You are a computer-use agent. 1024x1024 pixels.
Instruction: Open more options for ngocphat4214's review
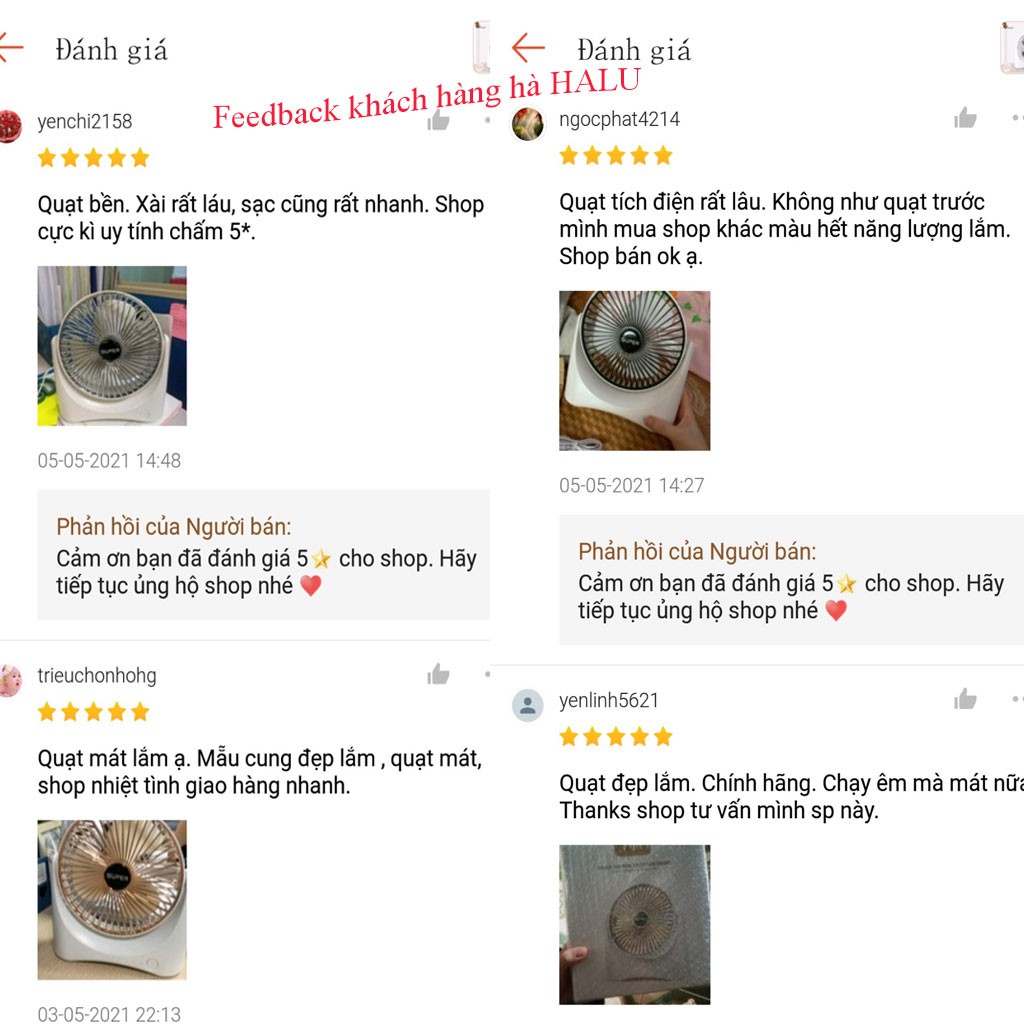[1017, 118]
